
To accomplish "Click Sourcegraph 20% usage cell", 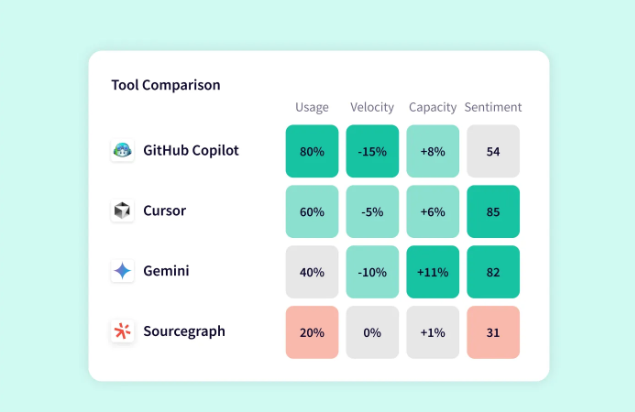I will (312, 332).
